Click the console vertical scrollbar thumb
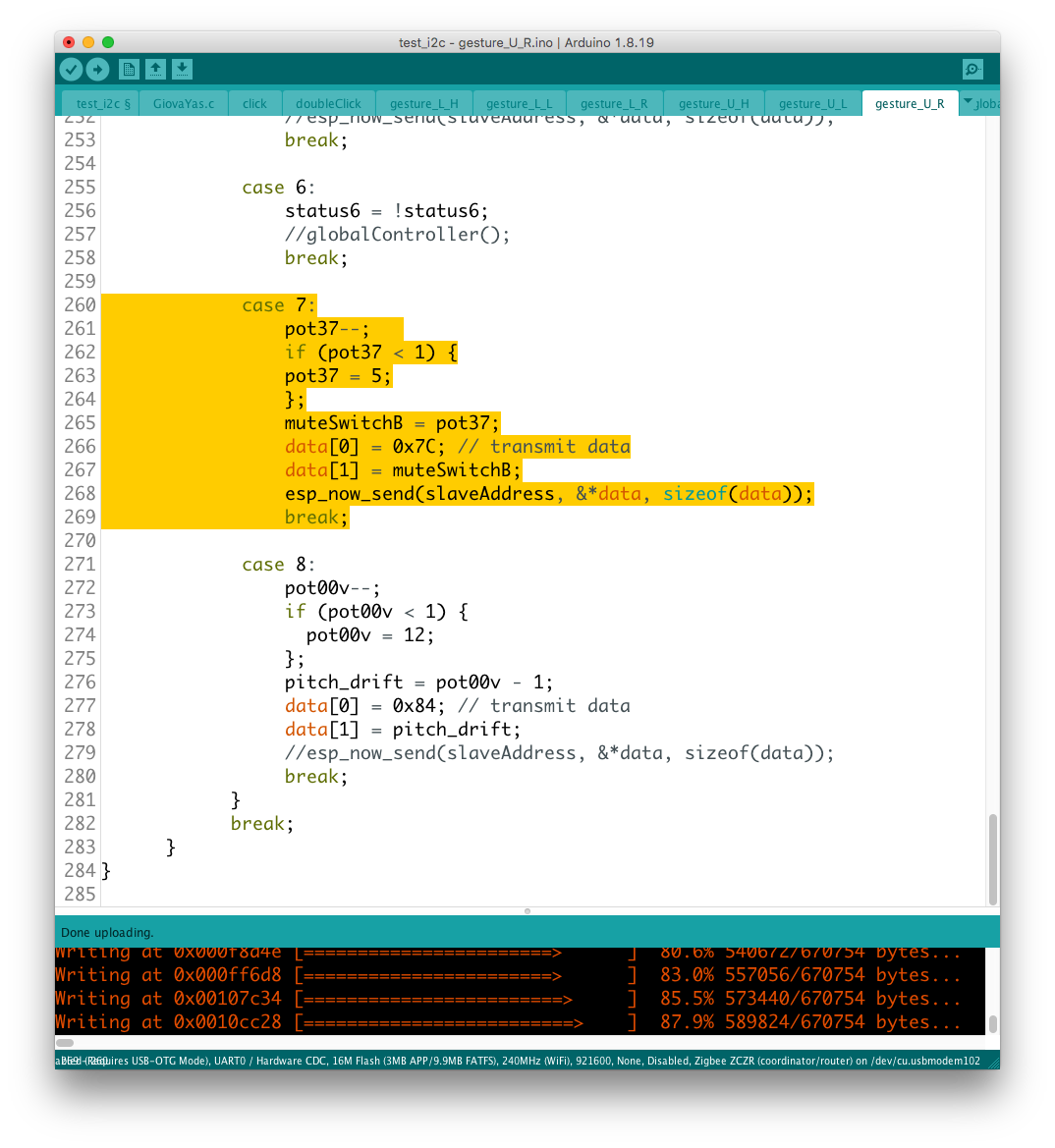The width and height of the screenshot is (1055, 1148). (x=993, y=1023)
